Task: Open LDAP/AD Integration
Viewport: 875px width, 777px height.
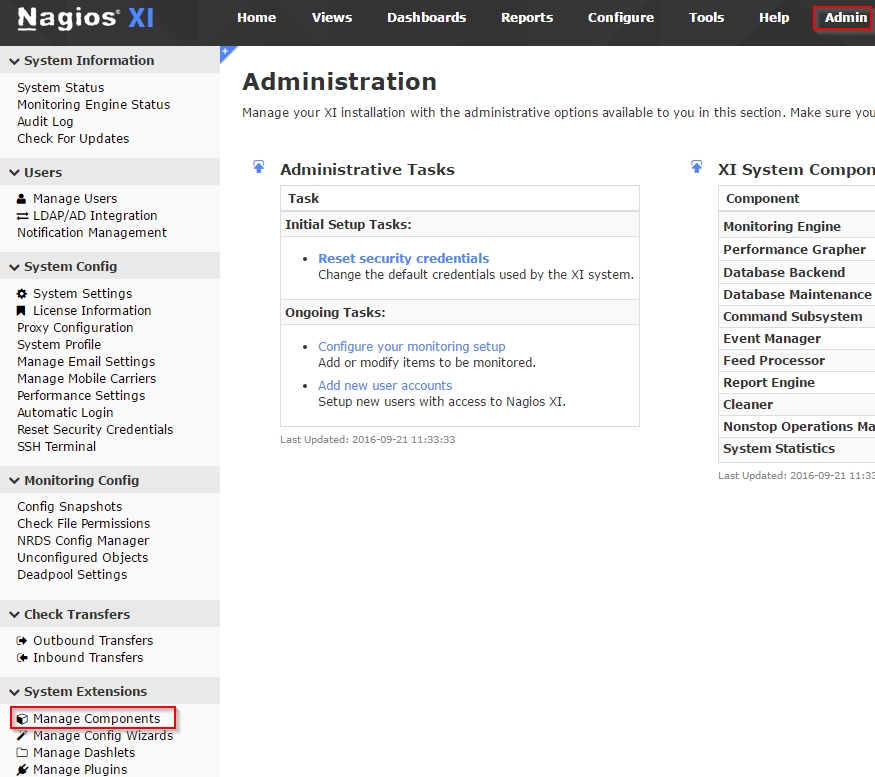Action: click(95, 216)
